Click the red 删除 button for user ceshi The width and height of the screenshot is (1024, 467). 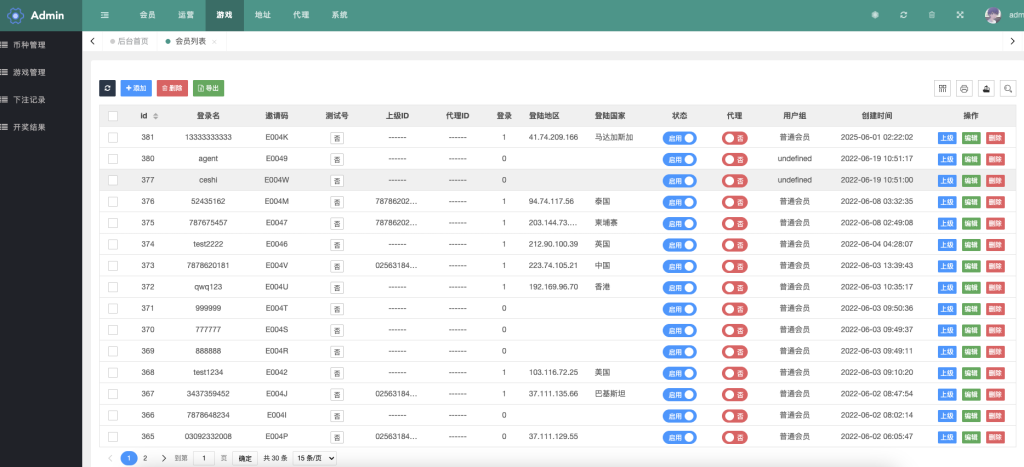995,180
